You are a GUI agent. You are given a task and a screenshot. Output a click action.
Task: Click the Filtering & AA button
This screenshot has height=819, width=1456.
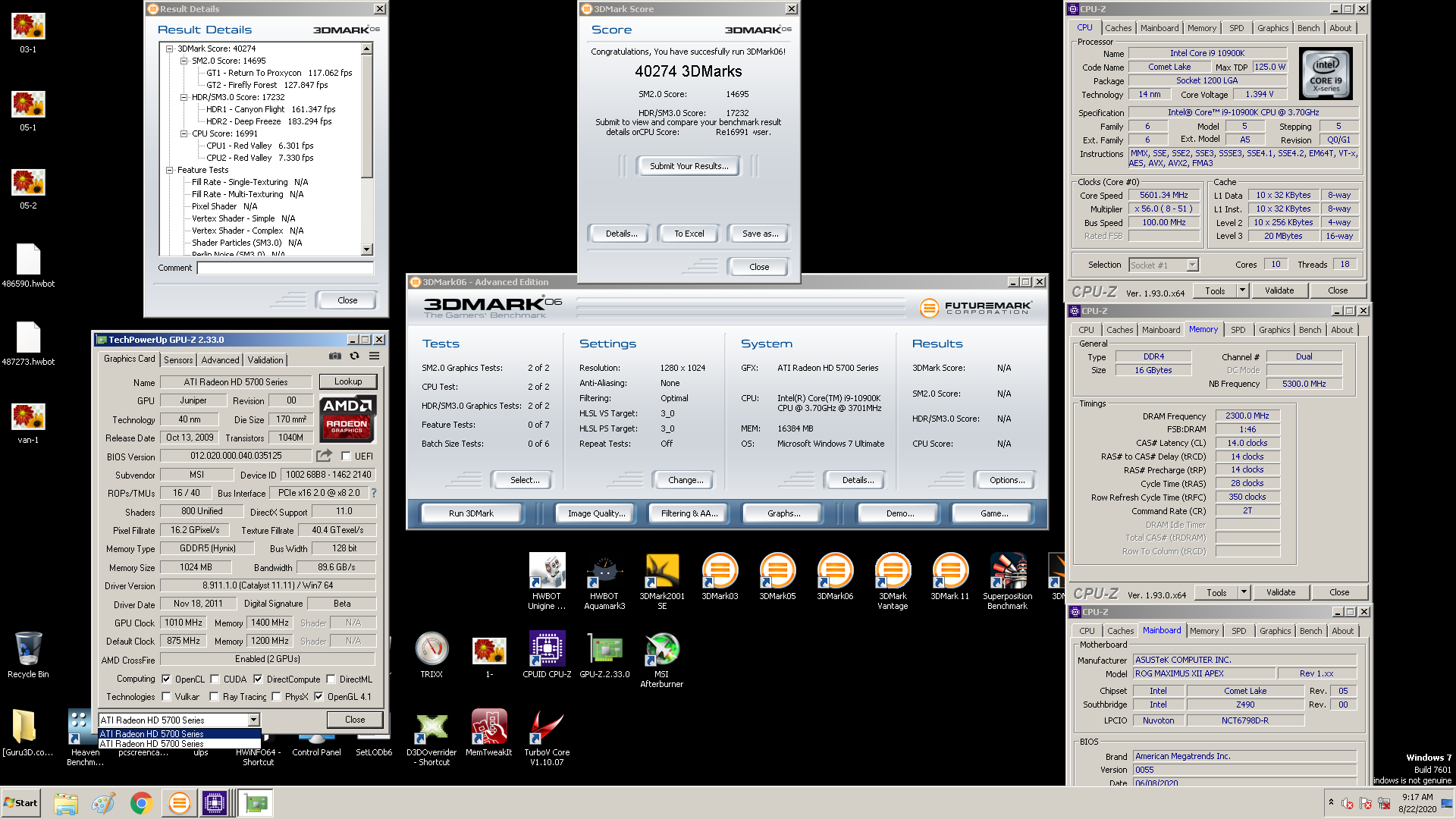tap(689, 513)
